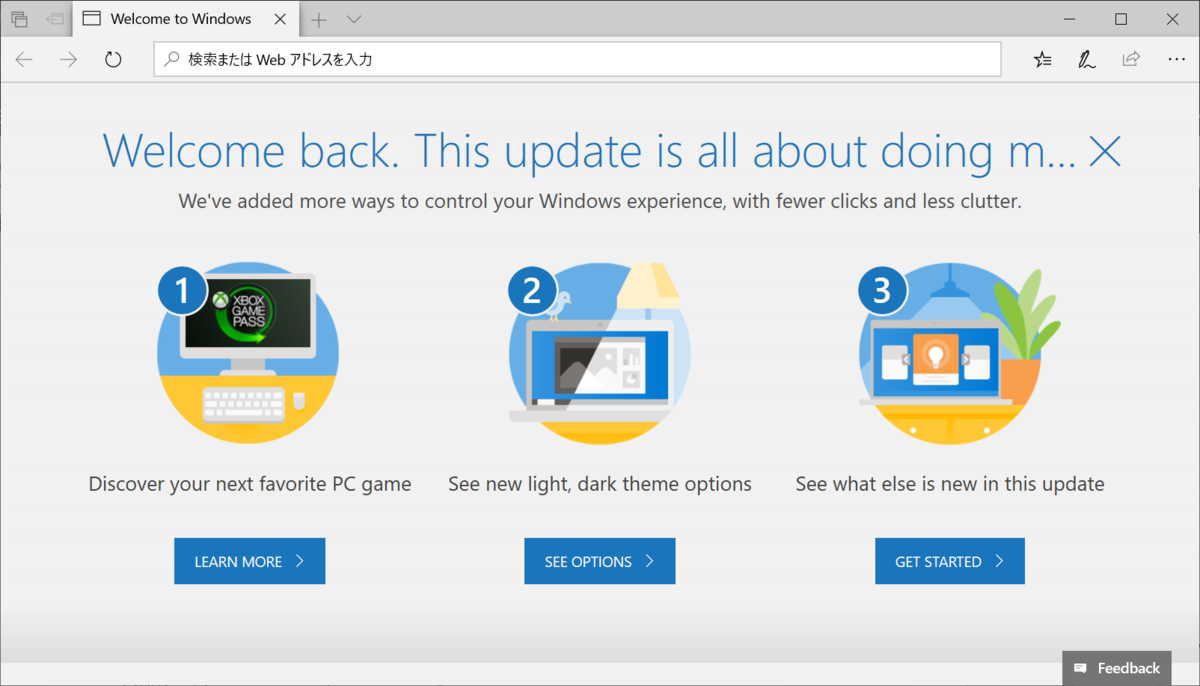Click the GET STARTED button
The width and height of the screenshot is (1200, 686).
point(950,561)
